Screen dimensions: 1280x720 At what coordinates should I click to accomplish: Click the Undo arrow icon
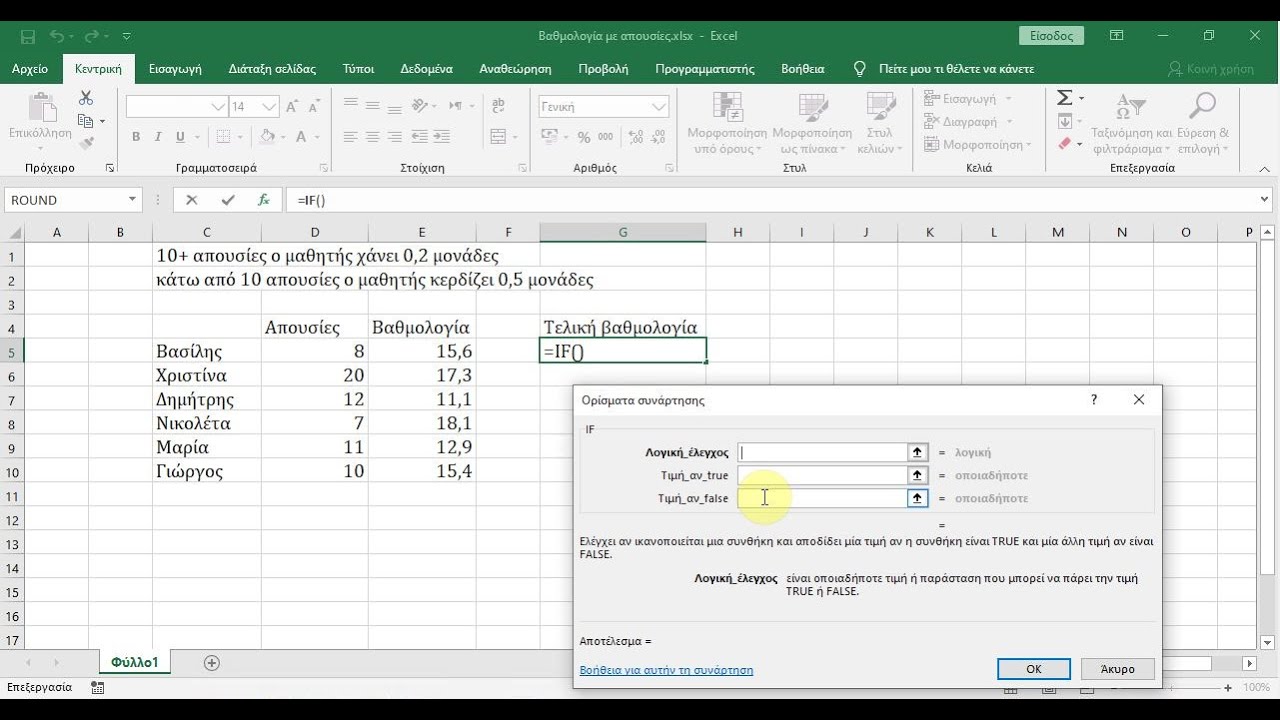[59, 36]
